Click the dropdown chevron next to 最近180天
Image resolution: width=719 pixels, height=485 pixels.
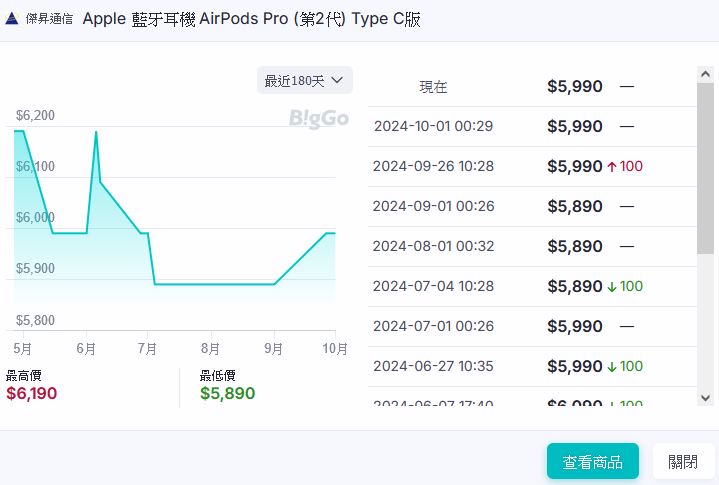coord(337,80)
